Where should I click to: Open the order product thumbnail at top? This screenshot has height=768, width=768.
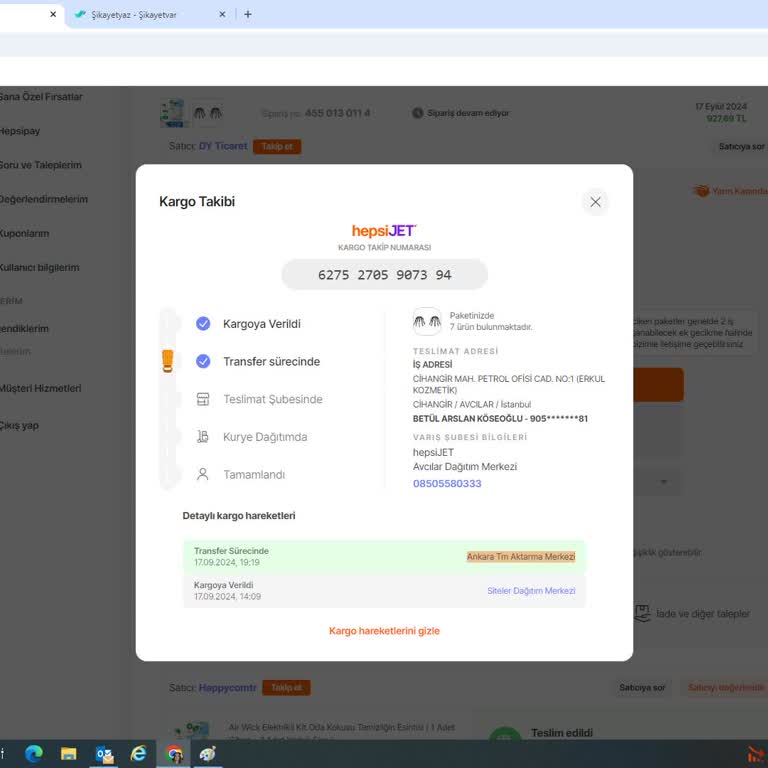tap(172, 113)
